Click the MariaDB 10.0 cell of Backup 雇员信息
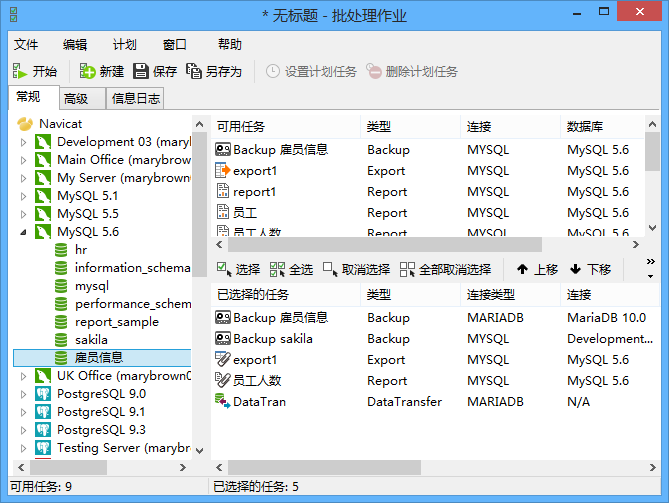This screenshot has width=669, height=503. [x=606, y=317]
